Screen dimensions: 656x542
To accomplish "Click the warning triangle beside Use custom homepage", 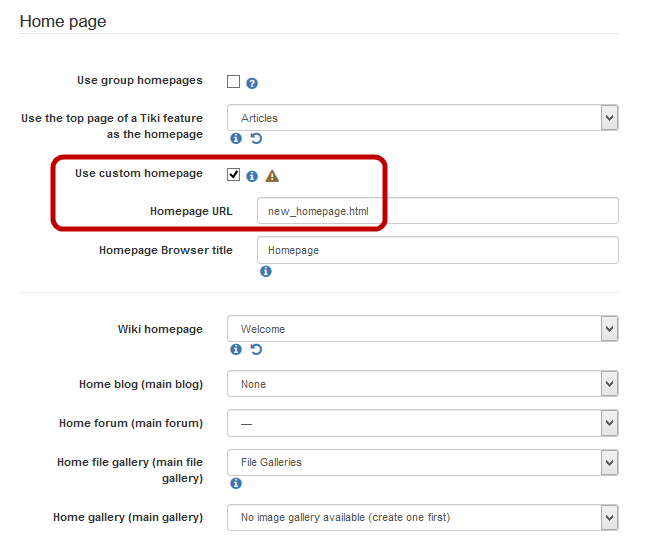I will point(272,176).
